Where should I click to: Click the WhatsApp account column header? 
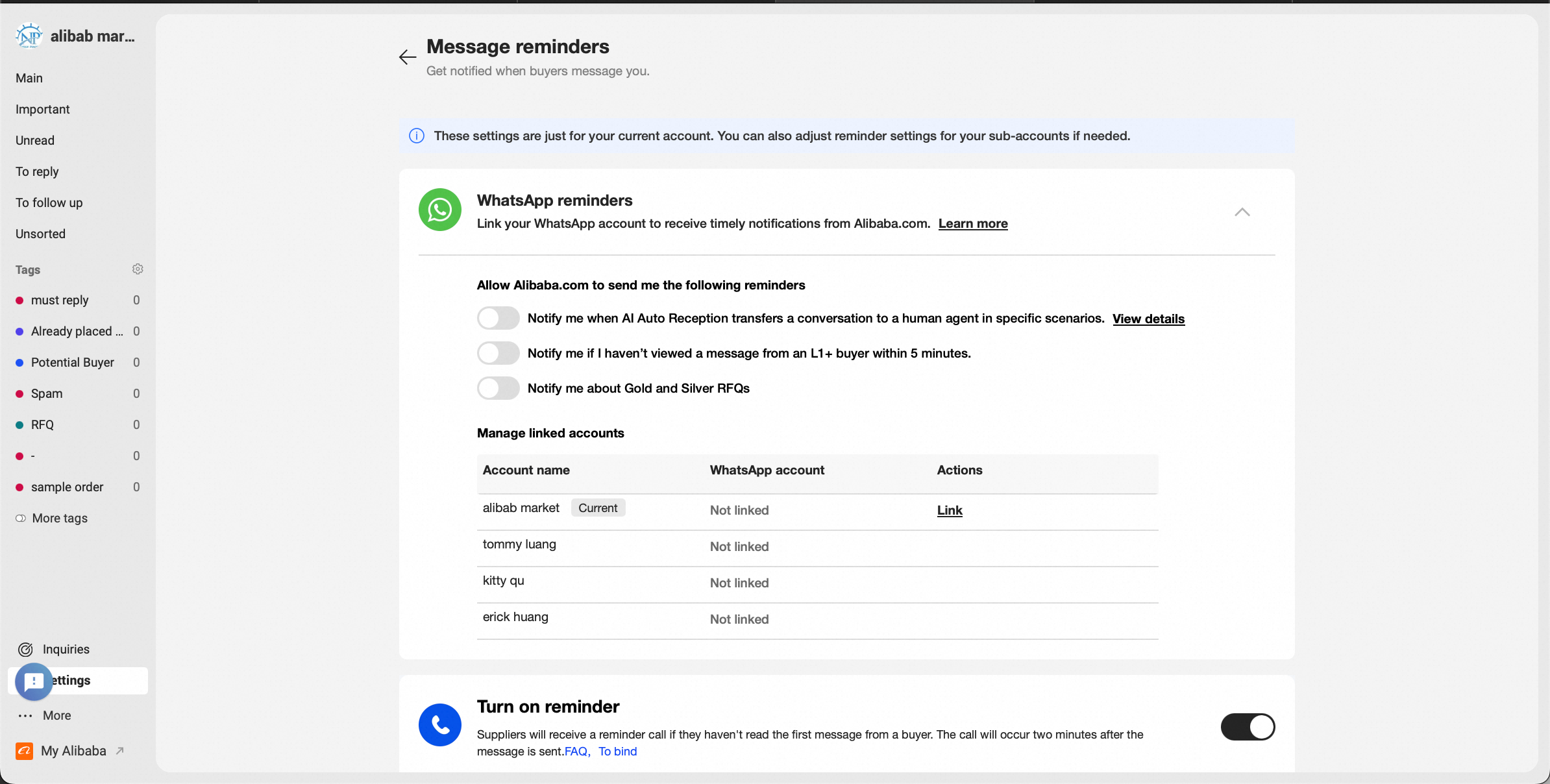click(767, 470)
